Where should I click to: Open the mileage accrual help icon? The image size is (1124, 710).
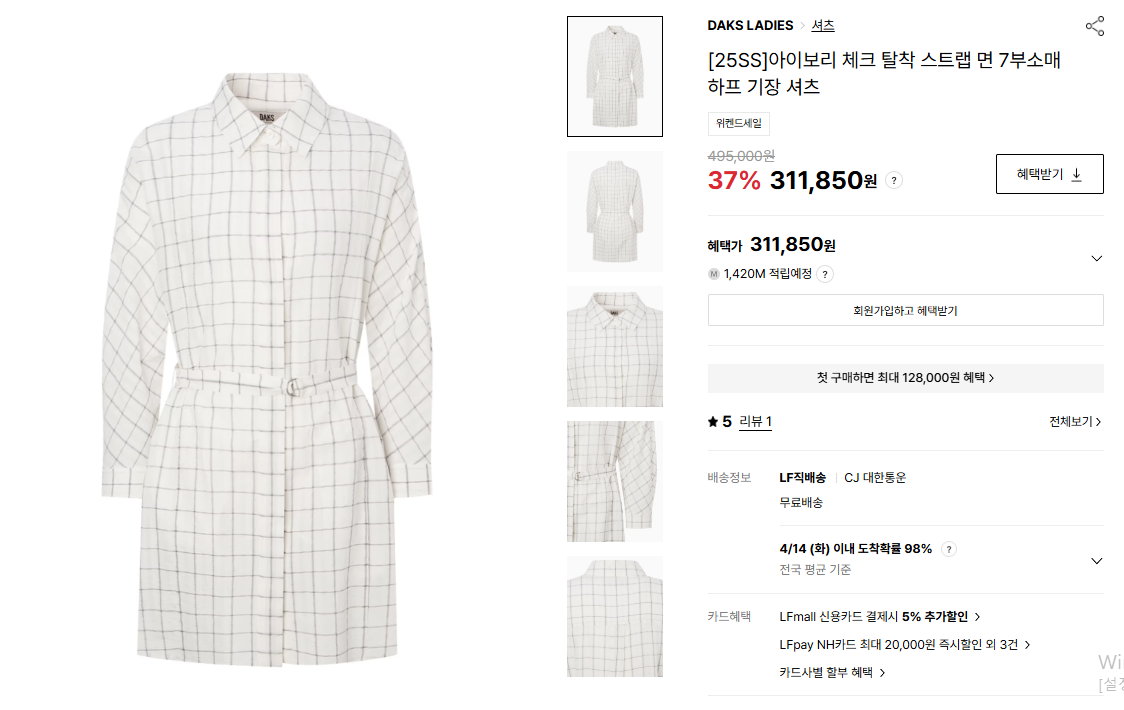coord(825,274)
